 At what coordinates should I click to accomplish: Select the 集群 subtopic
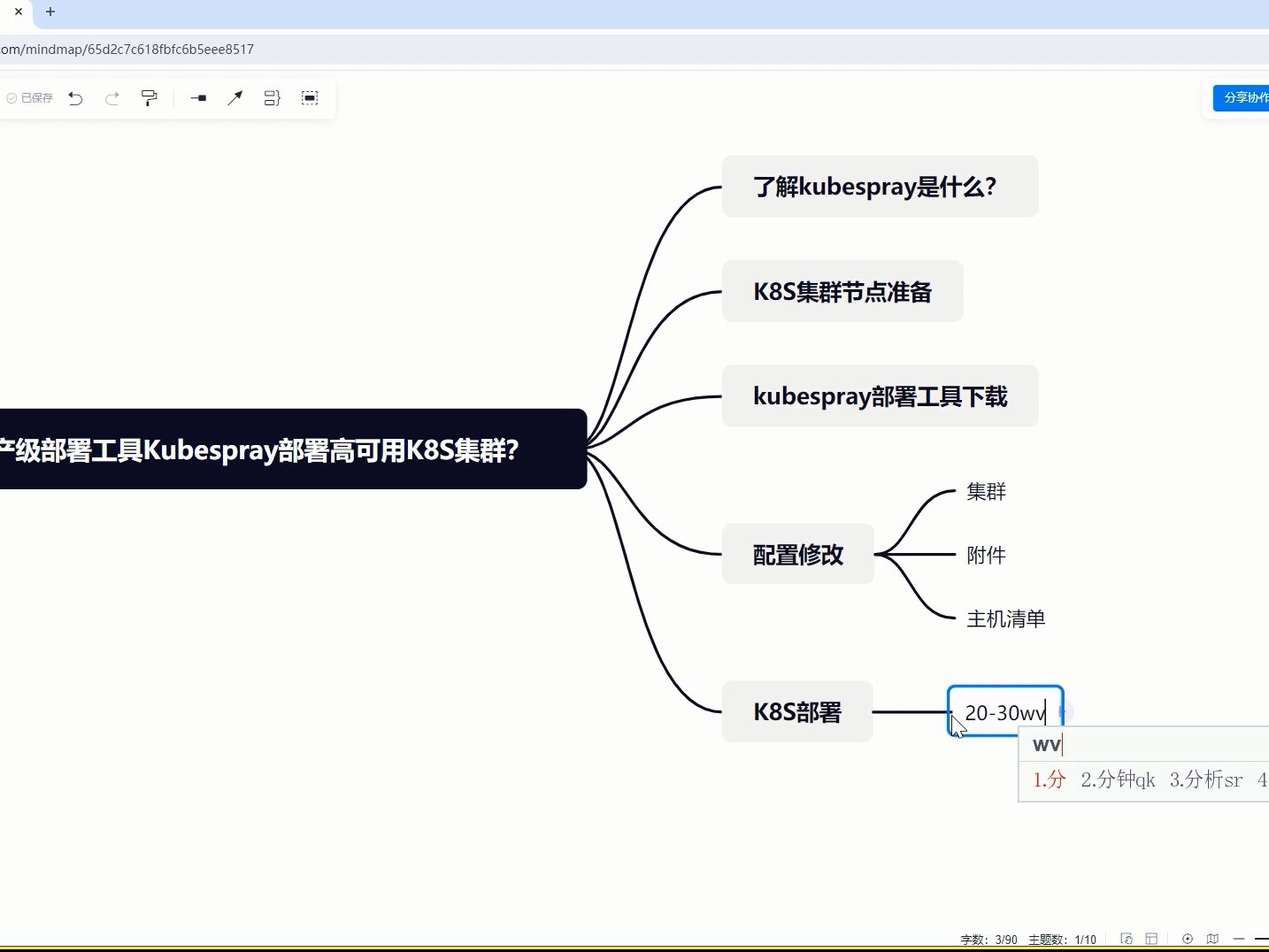tap(986, 491)
